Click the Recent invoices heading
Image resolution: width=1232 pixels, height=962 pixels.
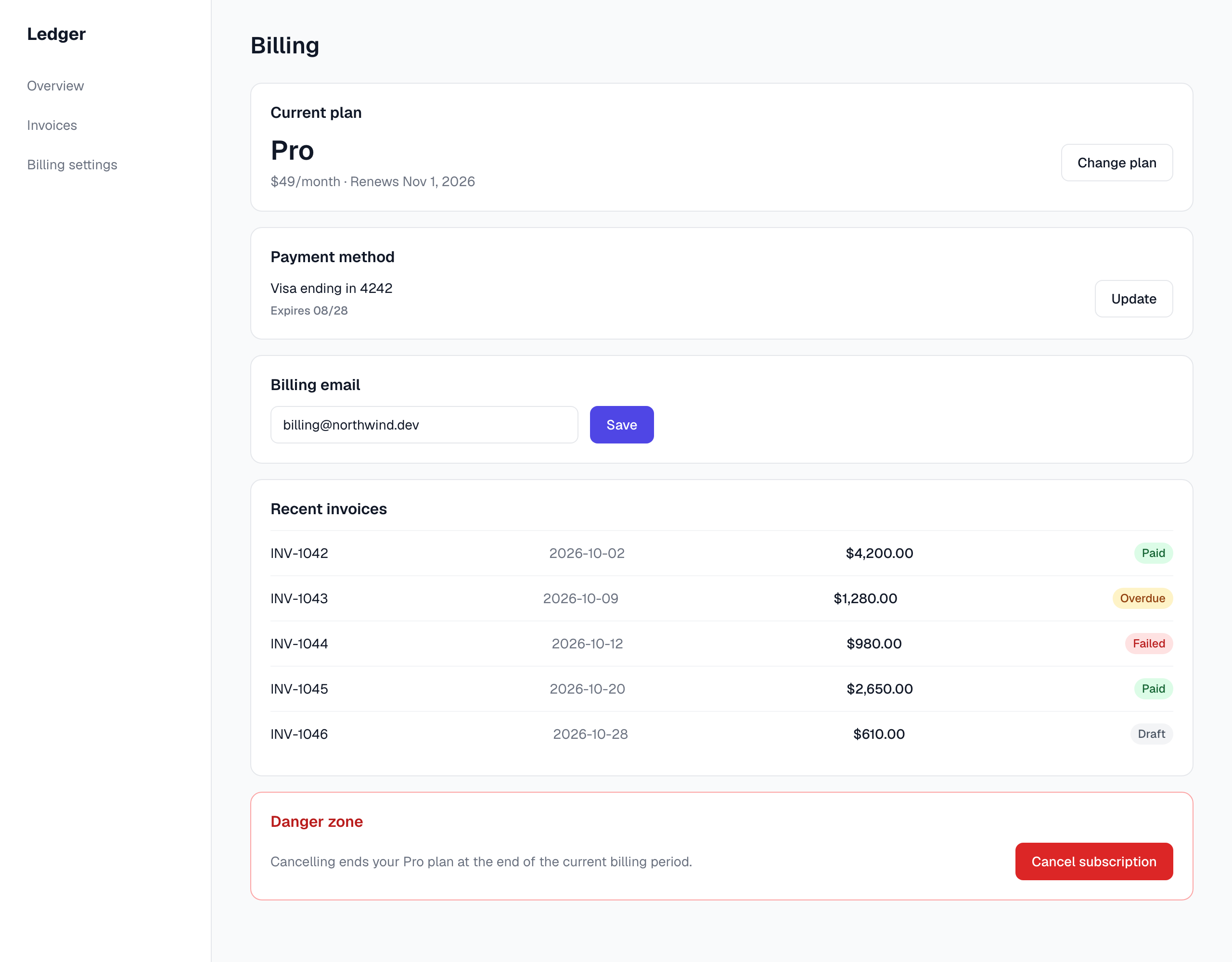(x=328, y=508)
